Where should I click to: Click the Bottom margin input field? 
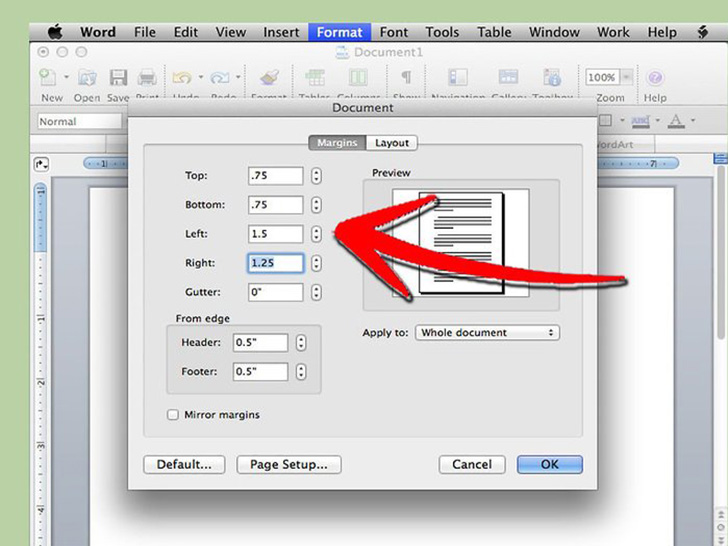[276, 205]
